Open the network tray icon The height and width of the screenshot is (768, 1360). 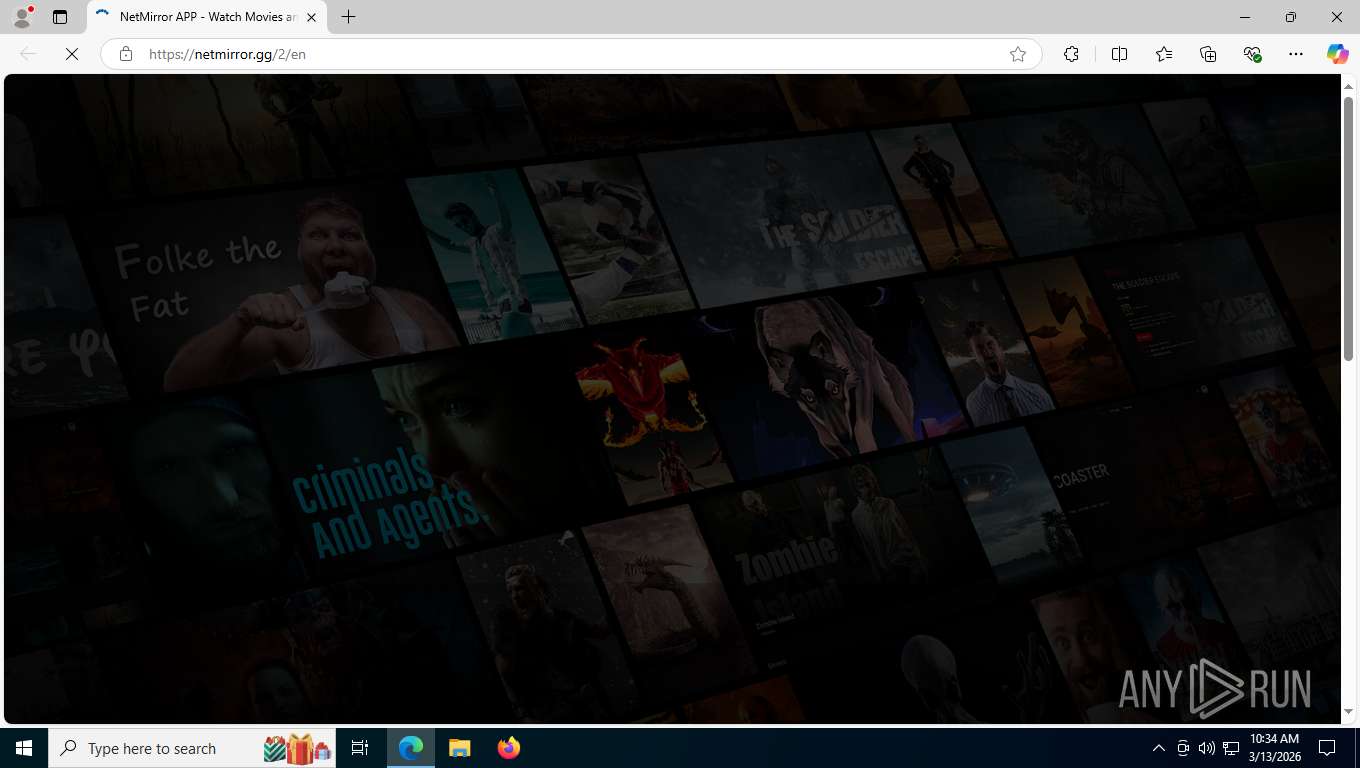click(x=1231, y=748)
